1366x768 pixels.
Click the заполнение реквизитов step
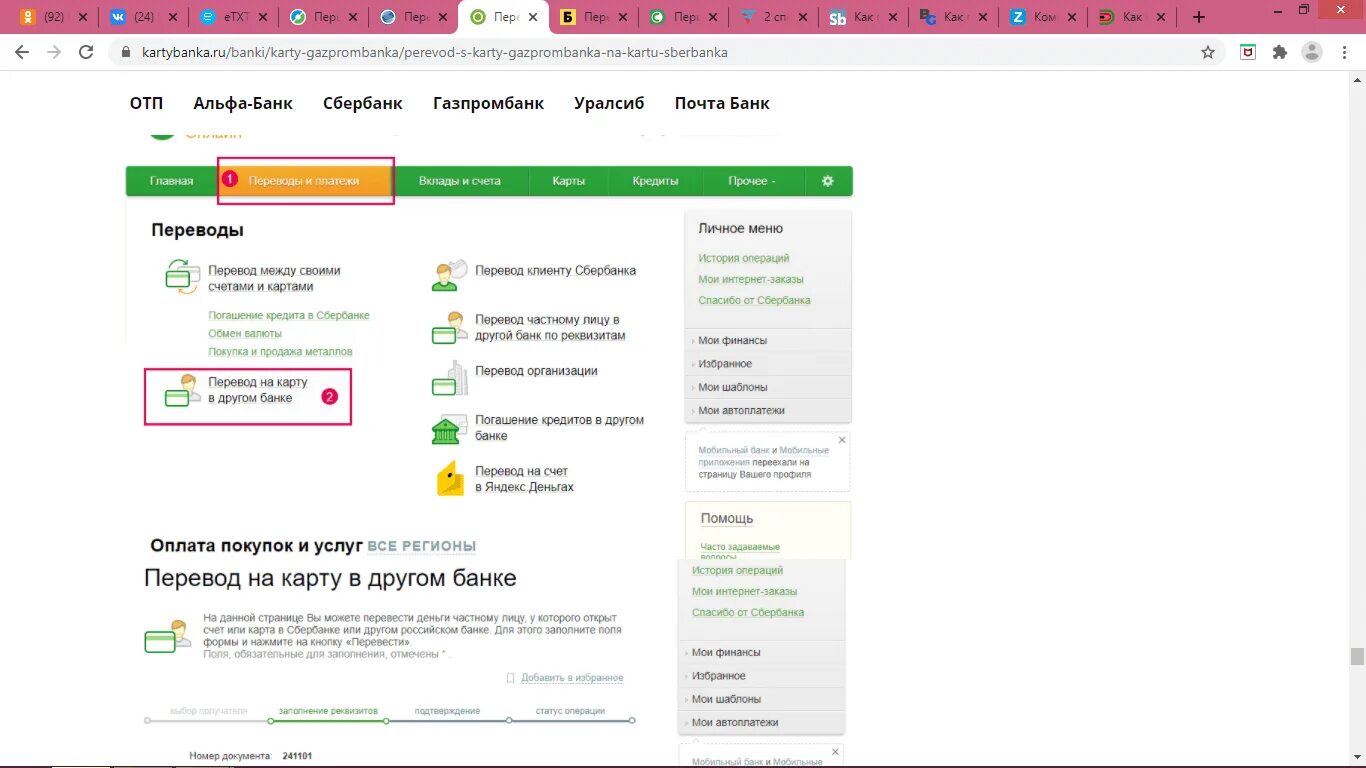pyautogui.click(x=328, y=711)
